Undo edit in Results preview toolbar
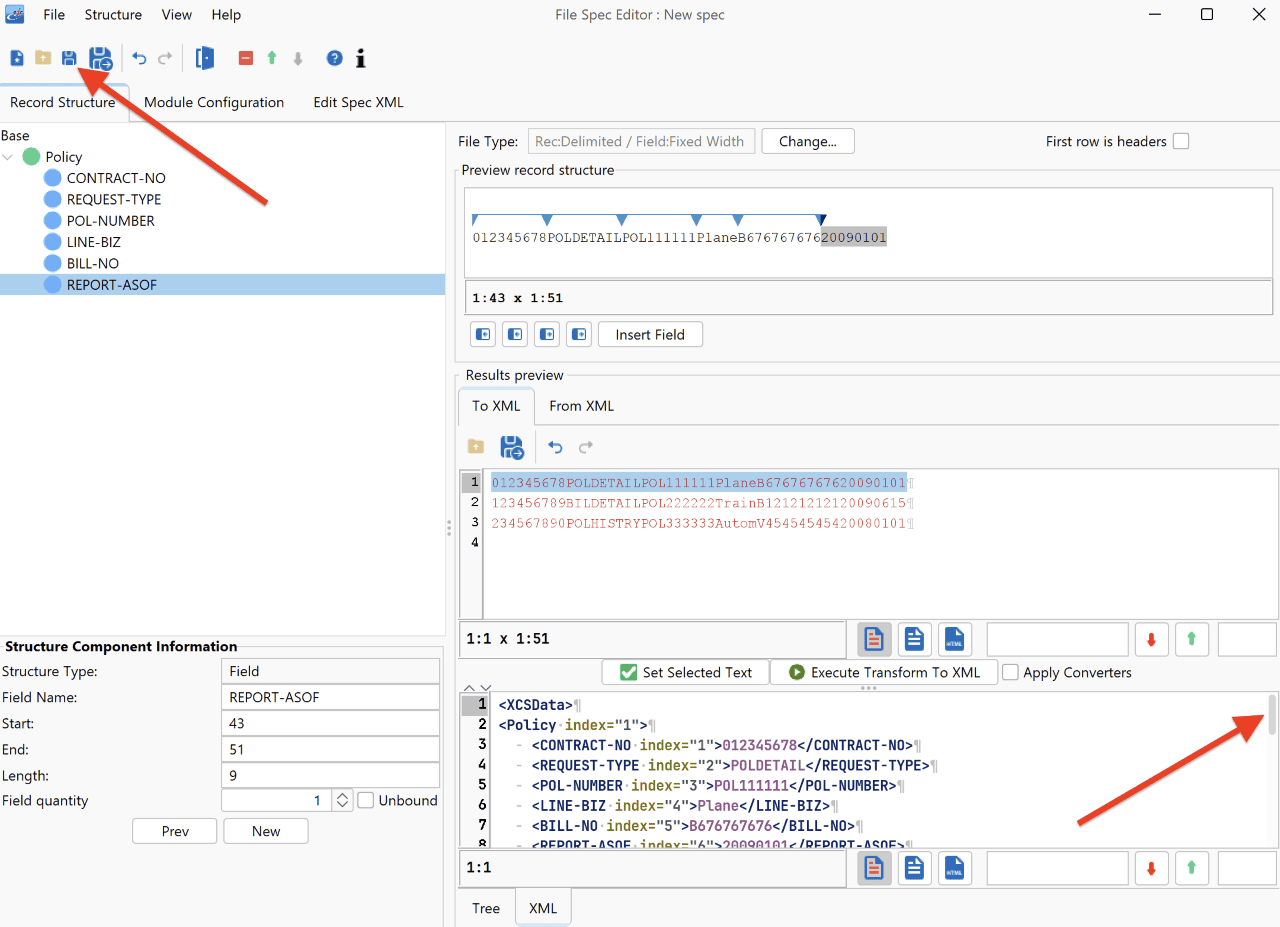1280x927 pixels. [555, 447]
